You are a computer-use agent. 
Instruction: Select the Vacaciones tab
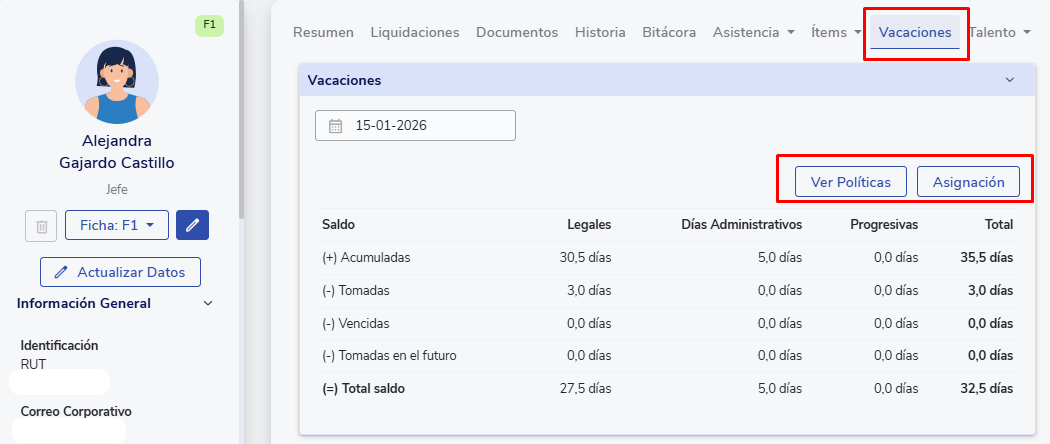pos(915,32)
